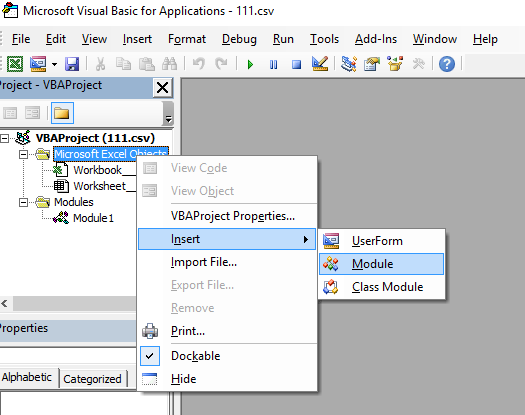Toggle Design Mode icon
Screen dimensions: 525x415
coord(320,64)
